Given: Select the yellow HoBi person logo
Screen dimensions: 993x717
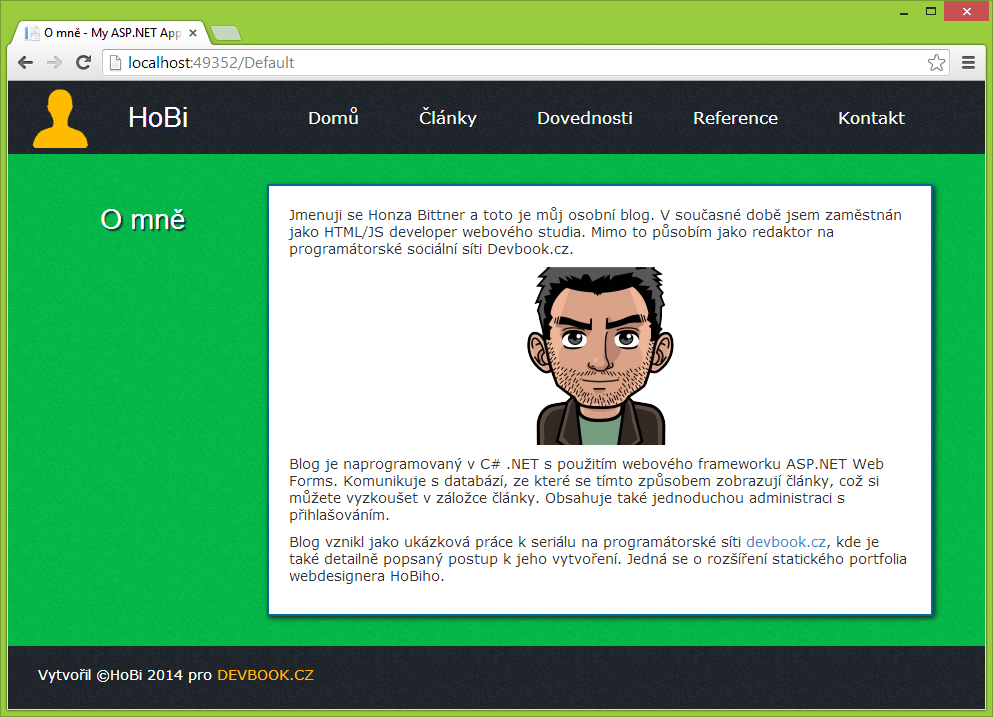Looking at the screenshot, I should tap(59, 117).
